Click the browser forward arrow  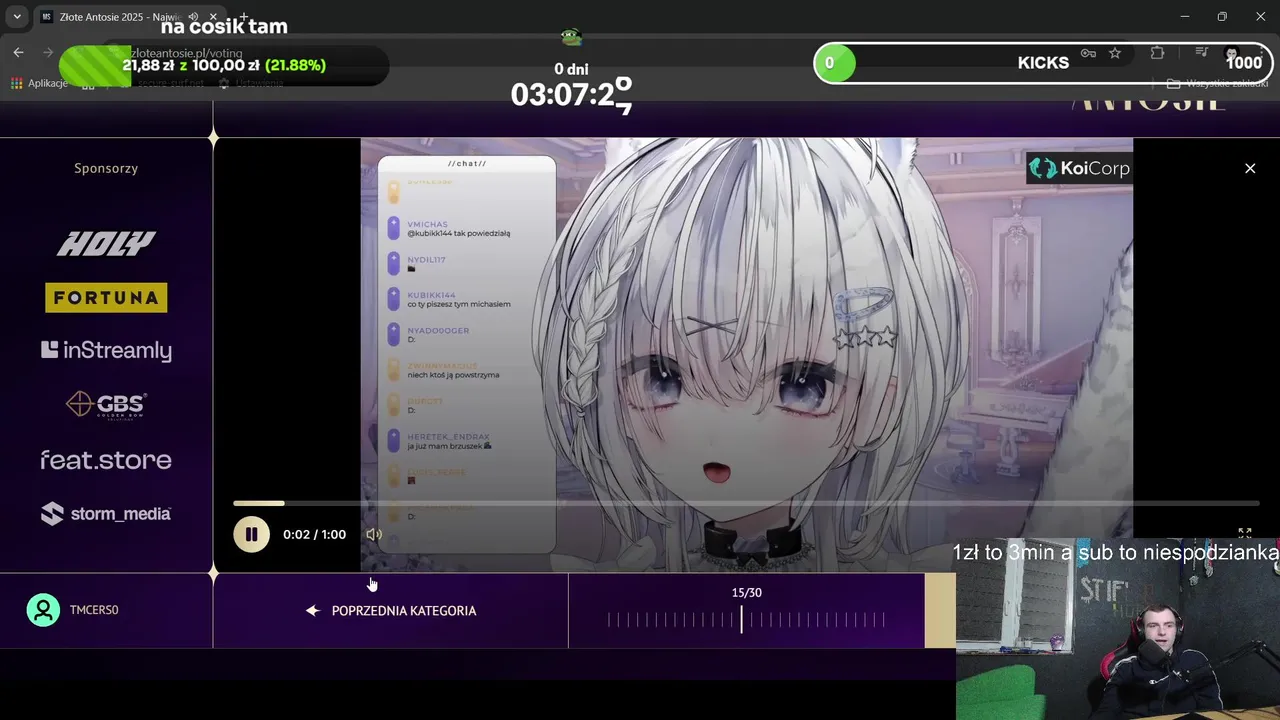pyautogui.click(x=47, y=53)
